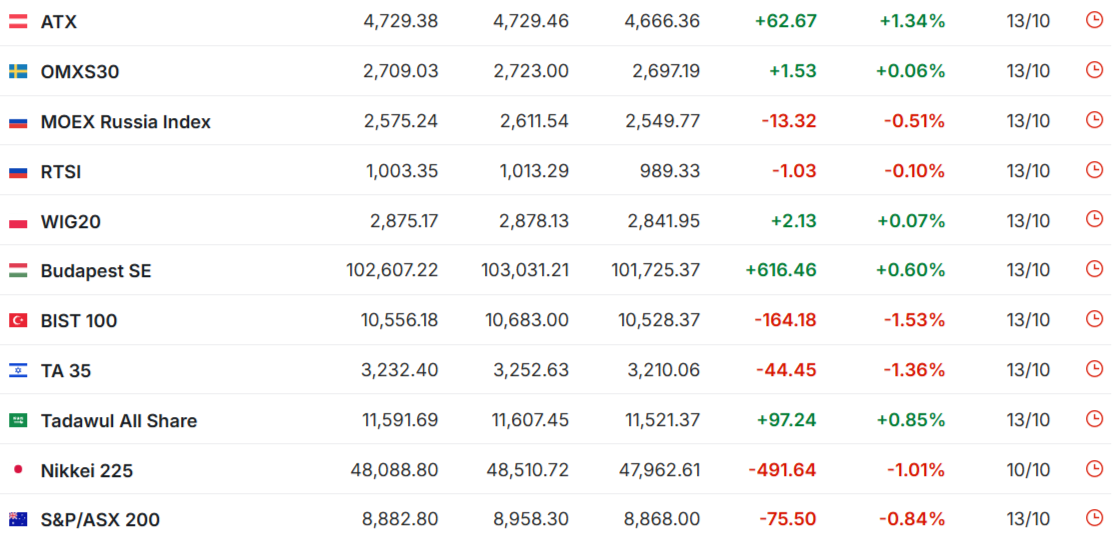
Task: Click the WIG20 row clock icon
Action: (x=1094, y=220)
